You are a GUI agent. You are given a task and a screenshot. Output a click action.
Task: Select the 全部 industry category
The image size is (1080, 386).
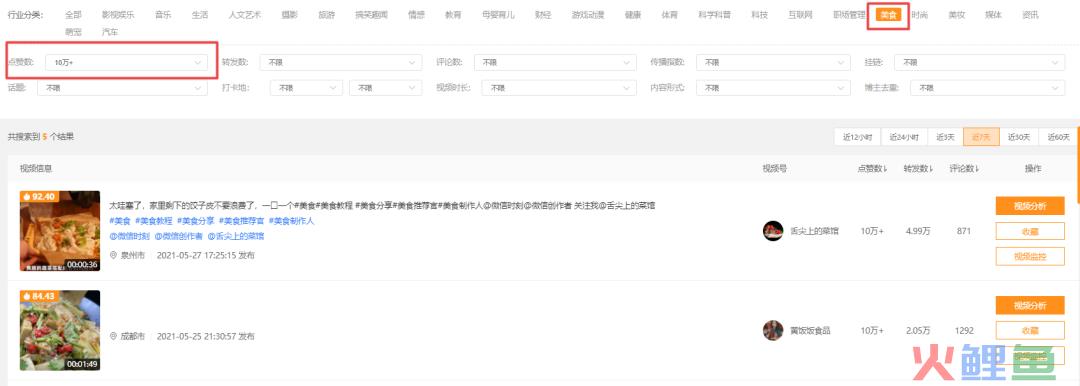(x=72, y=14)
